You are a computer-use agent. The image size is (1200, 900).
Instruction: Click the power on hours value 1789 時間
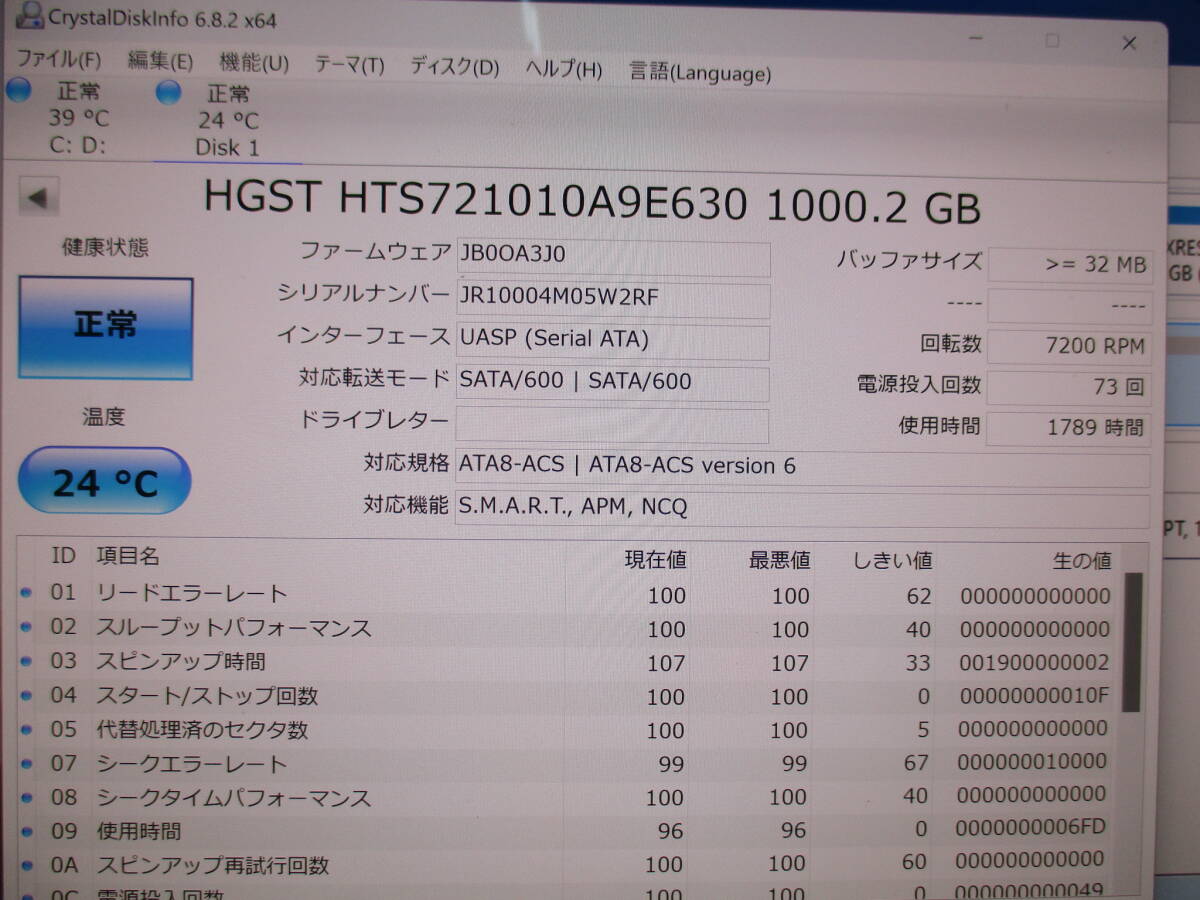[x=1069, y=428]
